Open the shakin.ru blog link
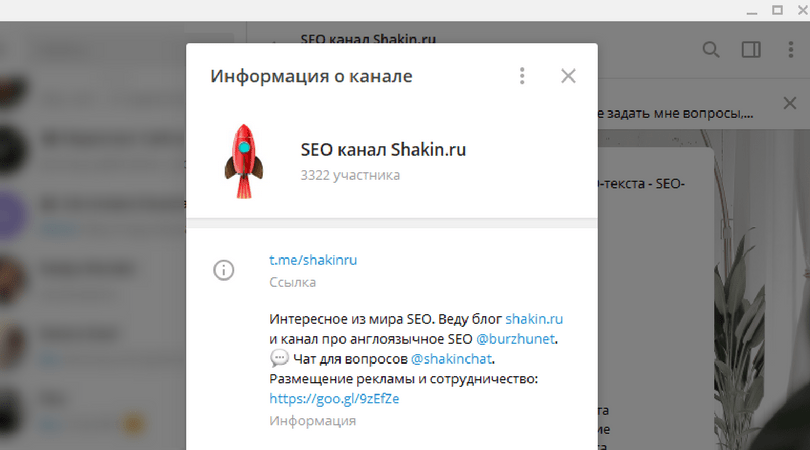Image resolution: width=810 pixels, height=450 pixels. click(x=534, y=319)
